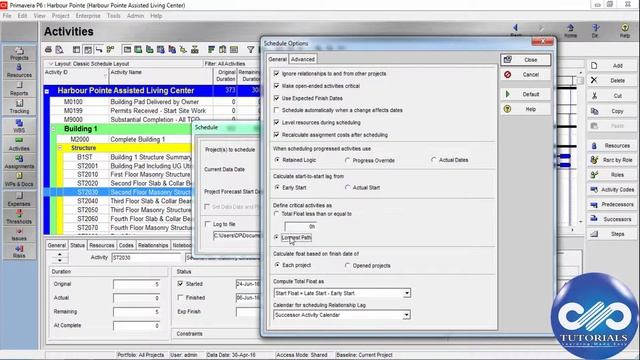Switch to Advanced tab in Schedule Options
640x360 pixels.
click(303, 59)
